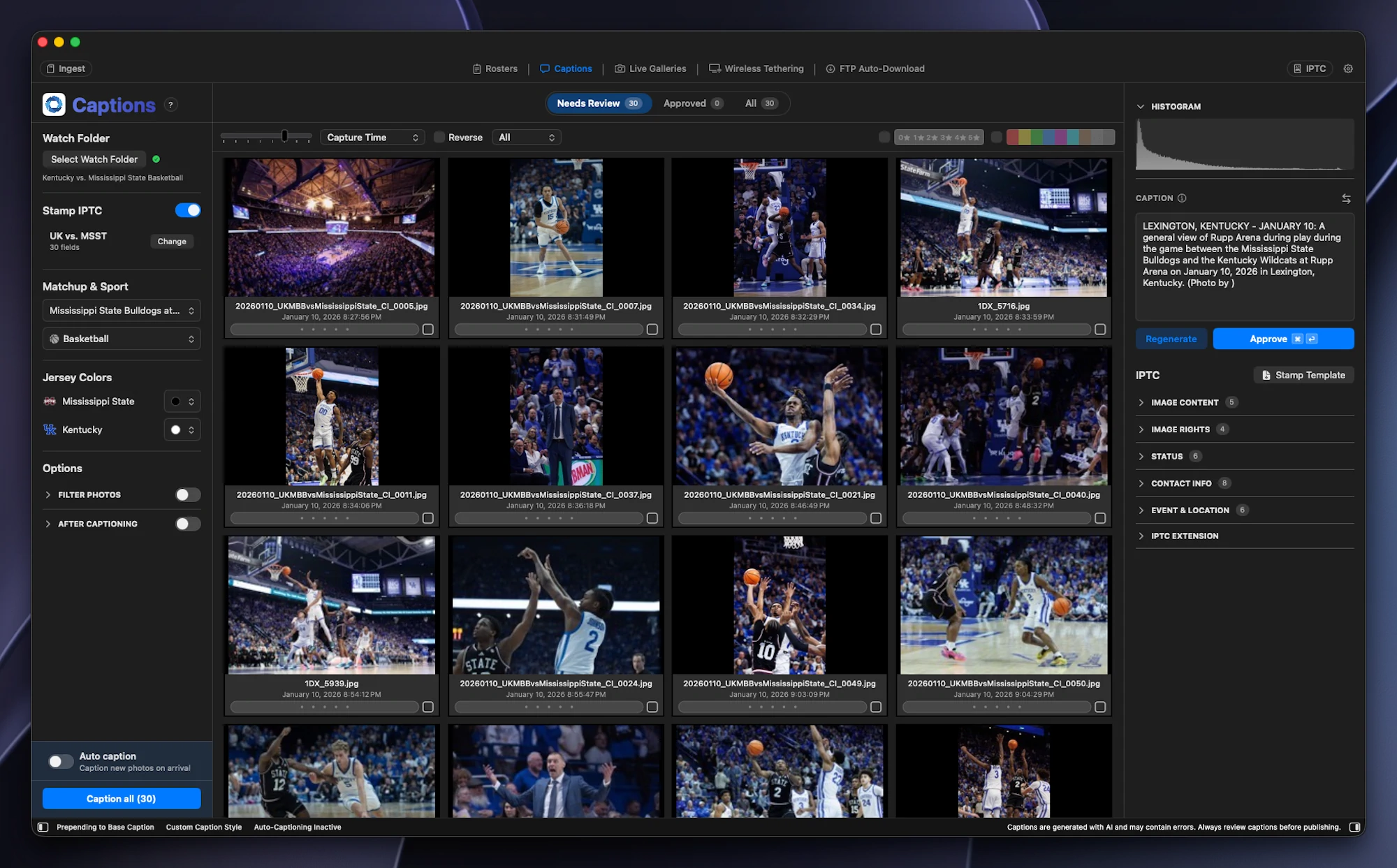The image size is (1397, 868).
Task: Toggle the right sidebar icon in status bar
Action: [1354, 827]
